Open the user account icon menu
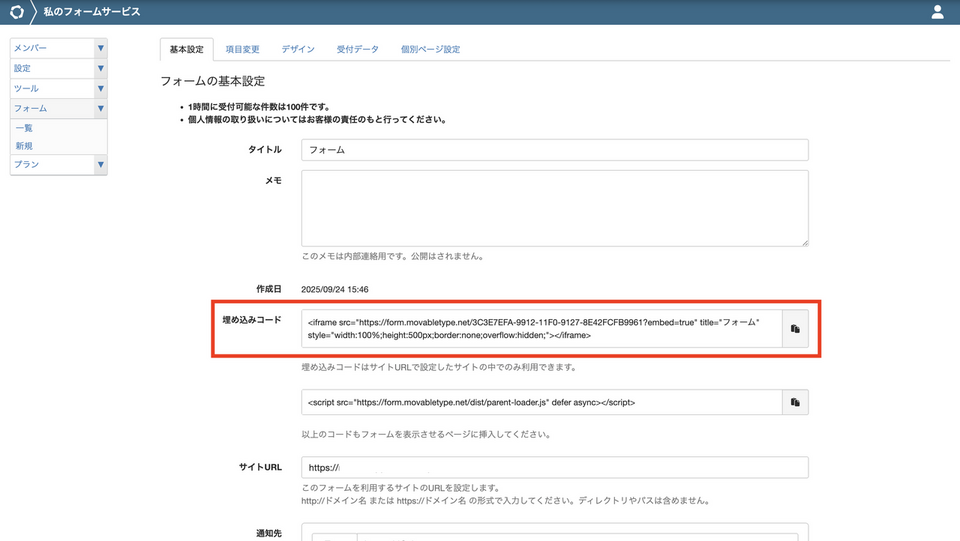960x541 pixels. point(937,12)
